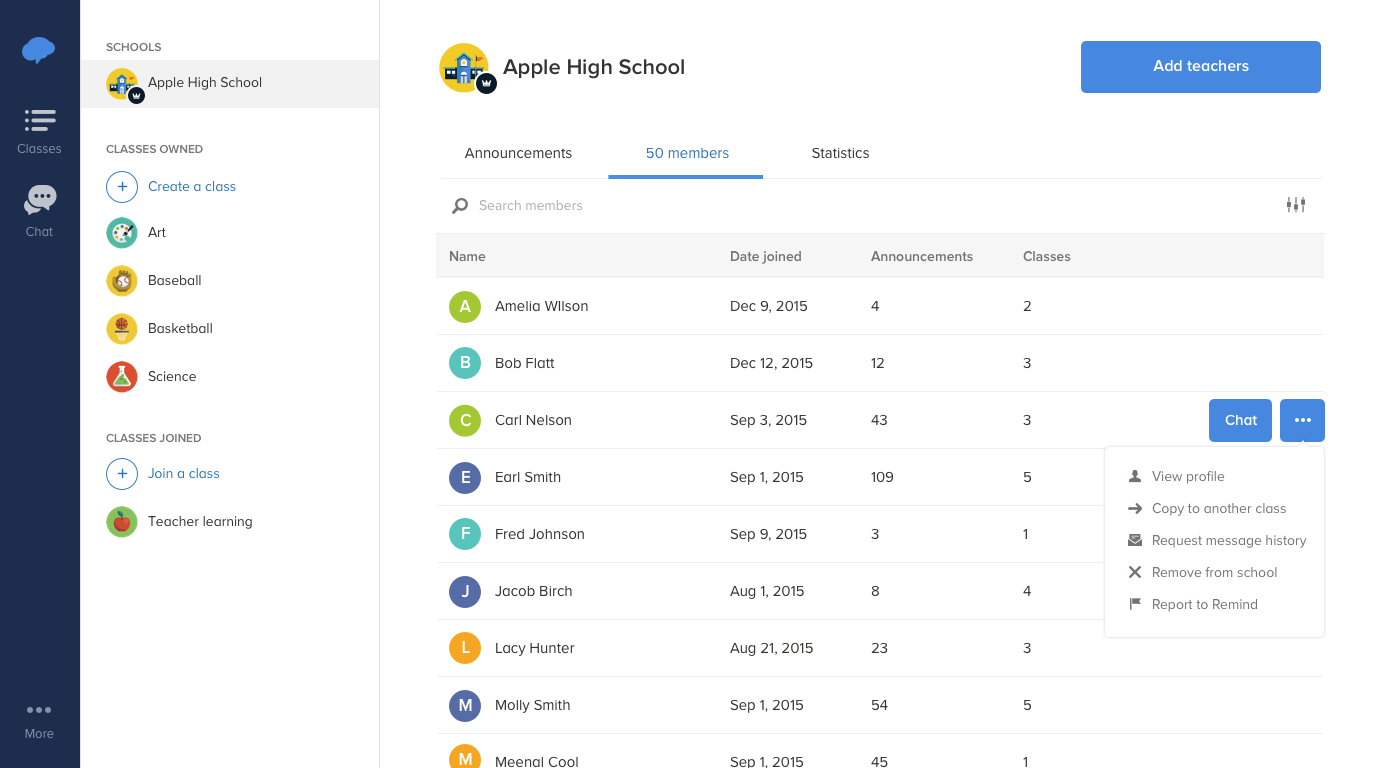
Task: Sort by the Classes column header
Action: [x=1047, y=256]
